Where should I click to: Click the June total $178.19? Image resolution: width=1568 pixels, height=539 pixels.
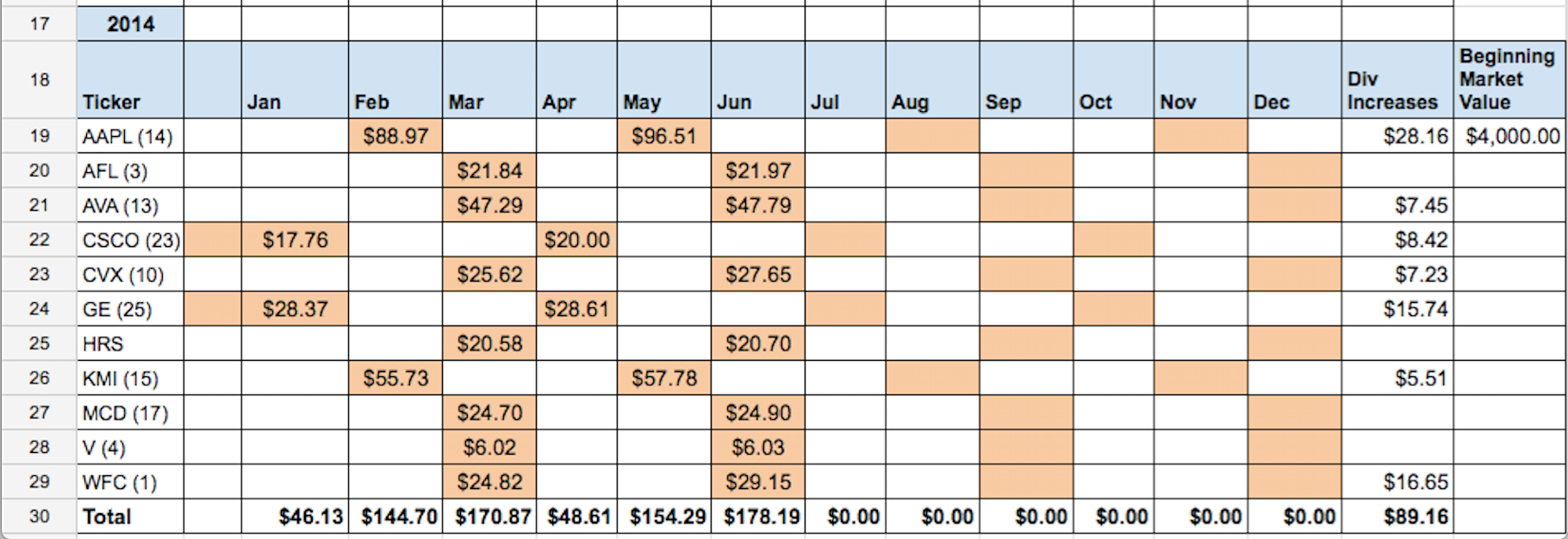(x=758, y=517)
